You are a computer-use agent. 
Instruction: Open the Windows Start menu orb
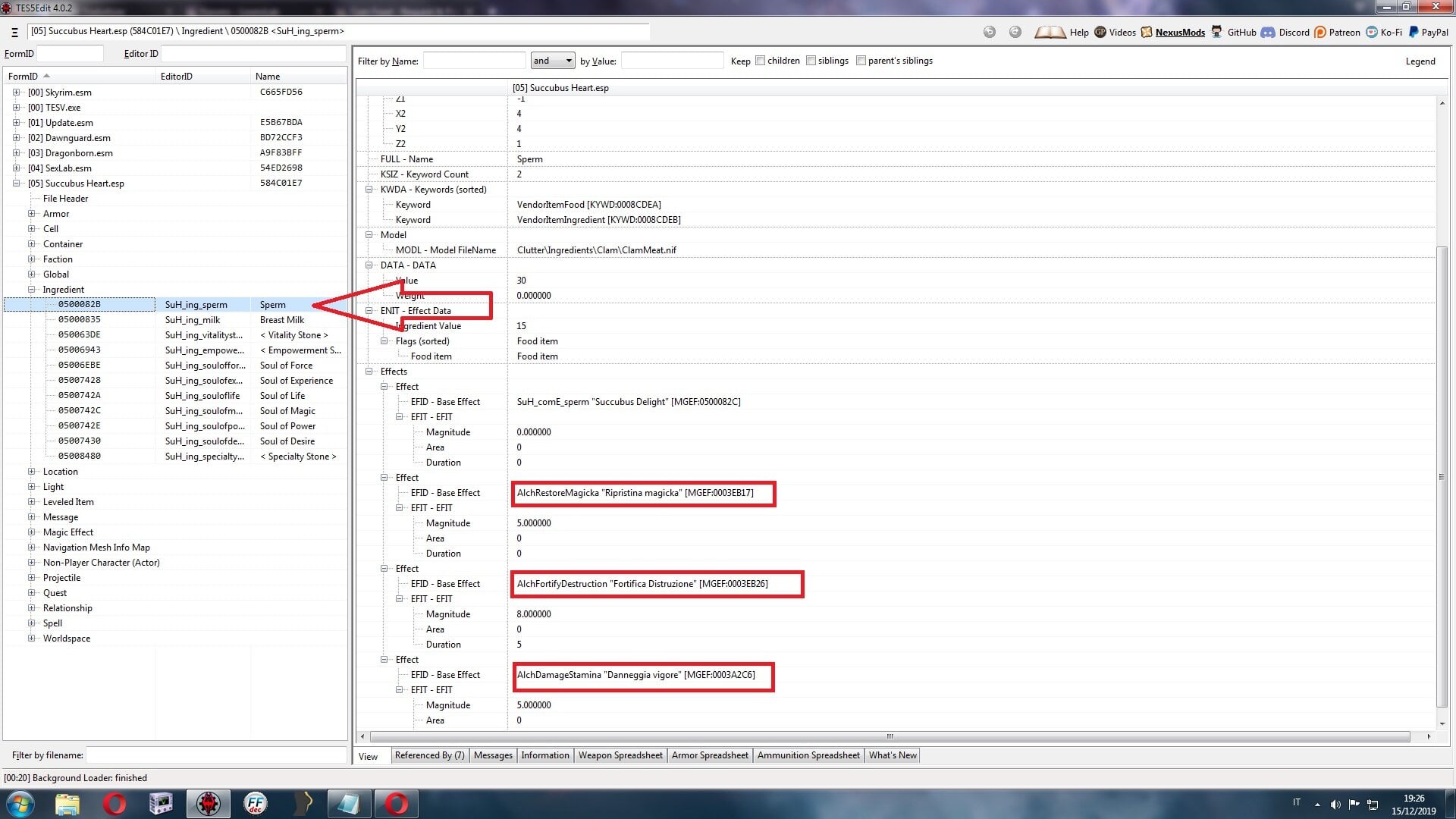click(x=20, y=804)
